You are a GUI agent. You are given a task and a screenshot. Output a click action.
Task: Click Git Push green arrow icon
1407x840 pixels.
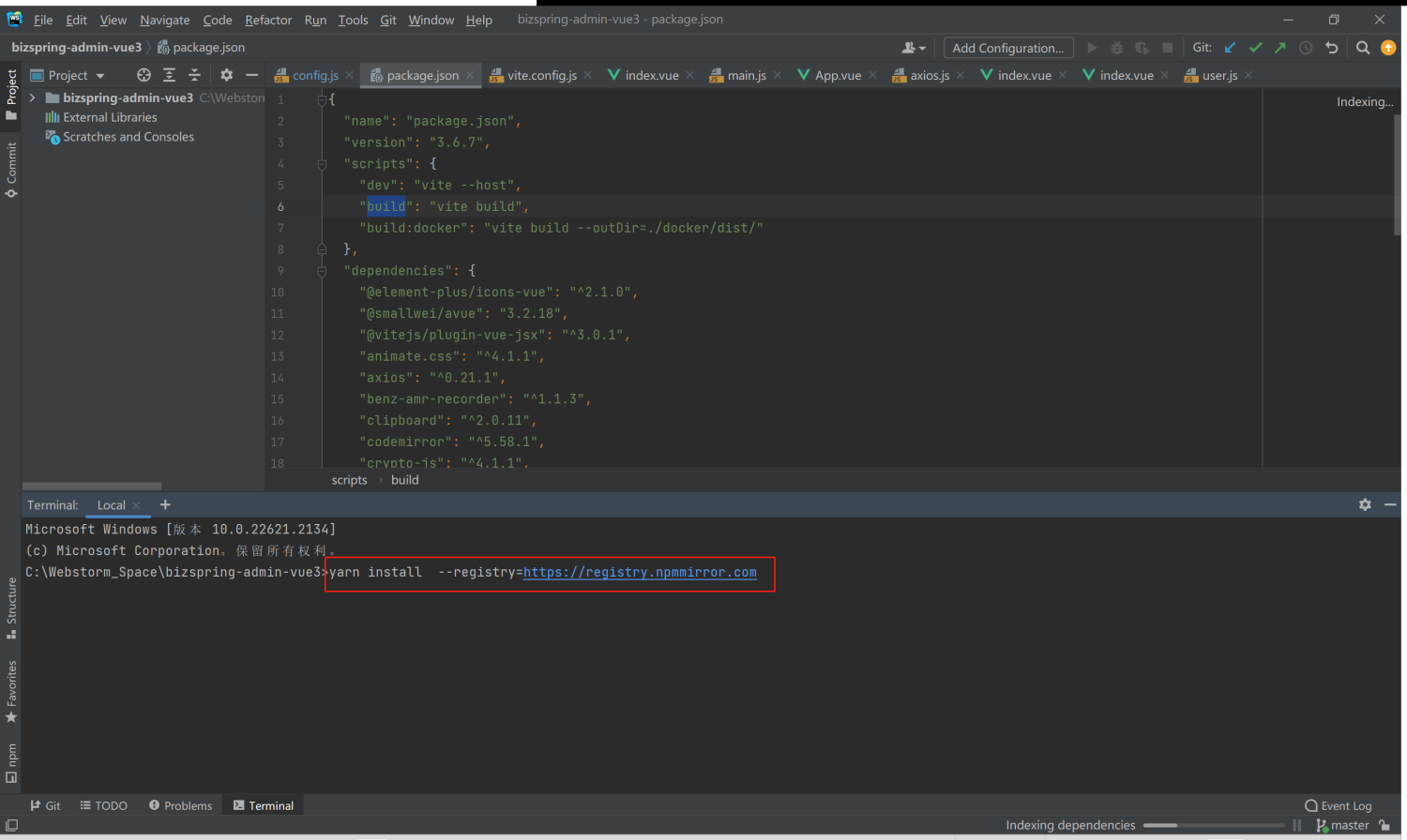point(1280,48)
